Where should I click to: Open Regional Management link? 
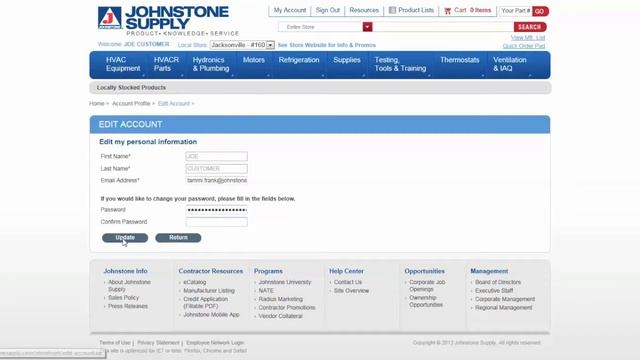503,308
